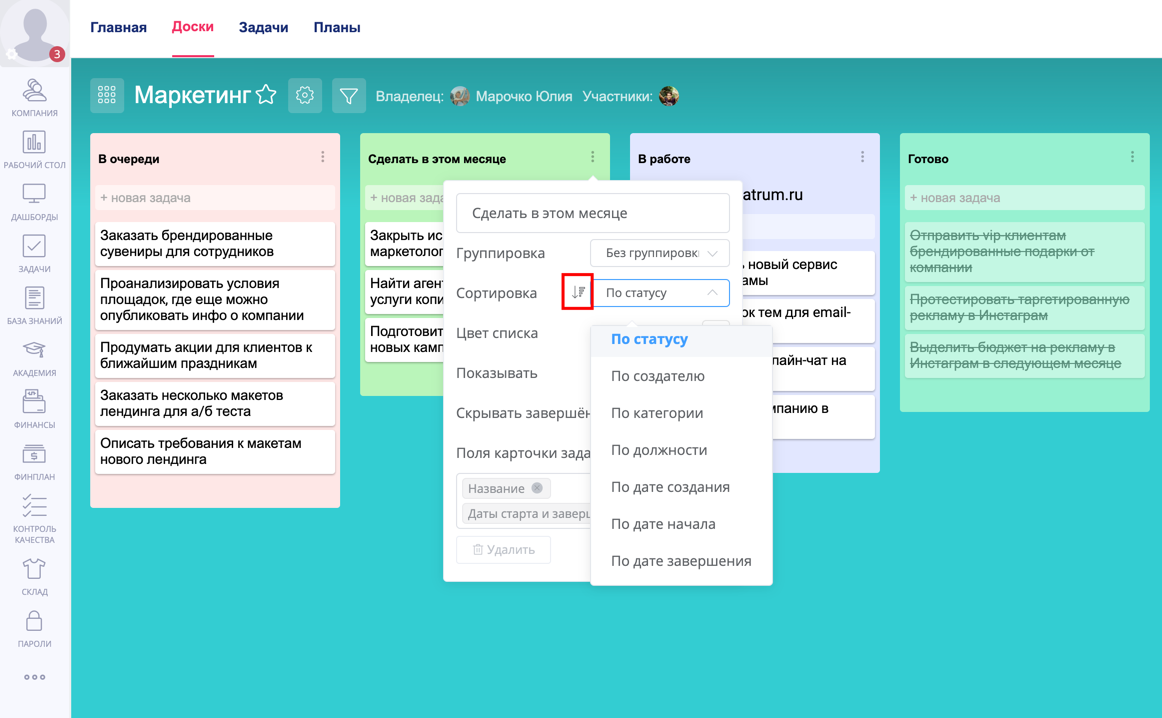Toggle sort direction icon beside Сортировка
The height and width of the screenshot is (718, 1162).
[578, 292]
